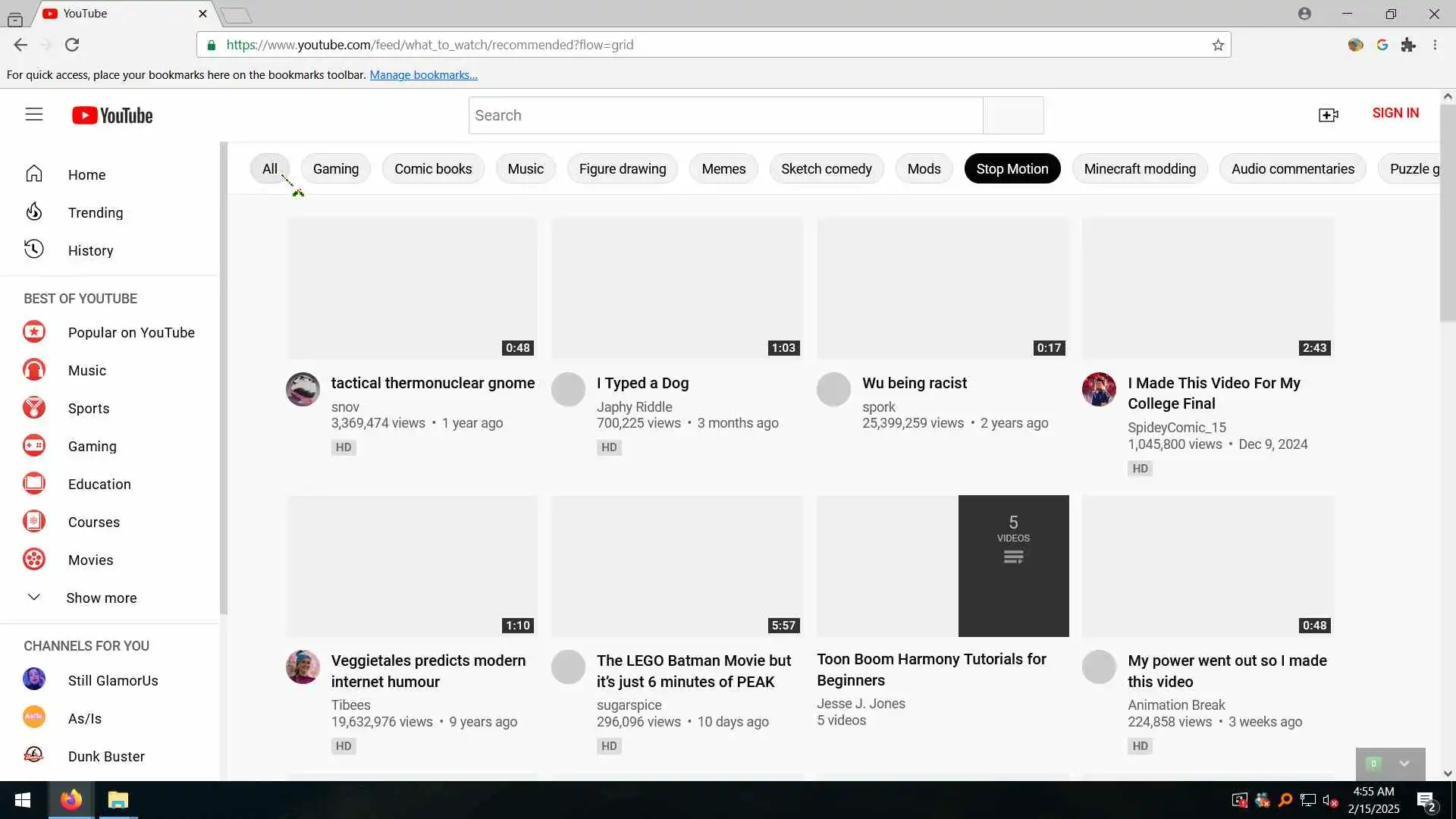The height and width of the screenshot is (819, 1456).
Task: Expand the bottom-right chevron widget
Action: pos(1404,764)
